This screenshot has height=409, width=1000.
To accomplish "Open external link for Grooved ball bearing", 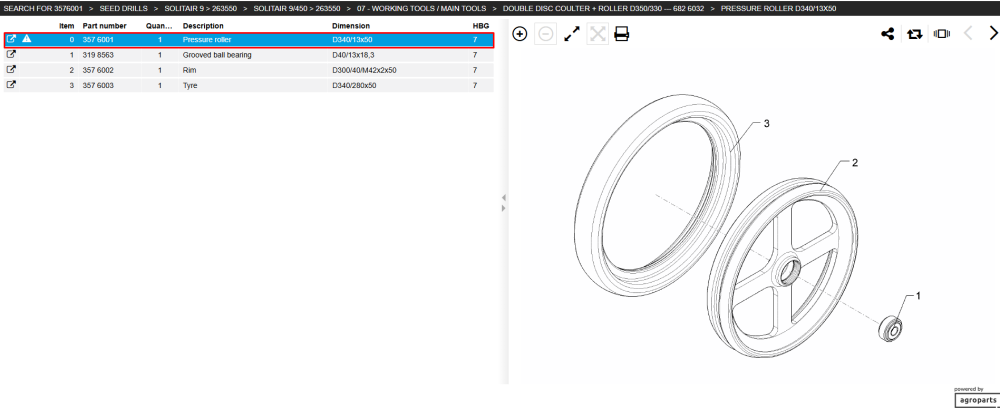I will (11, 55).
